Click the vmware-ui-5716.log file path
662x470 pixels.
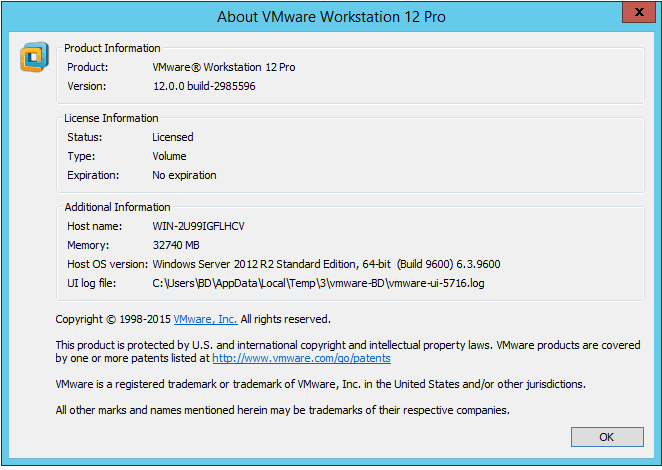tap(318, 283)
